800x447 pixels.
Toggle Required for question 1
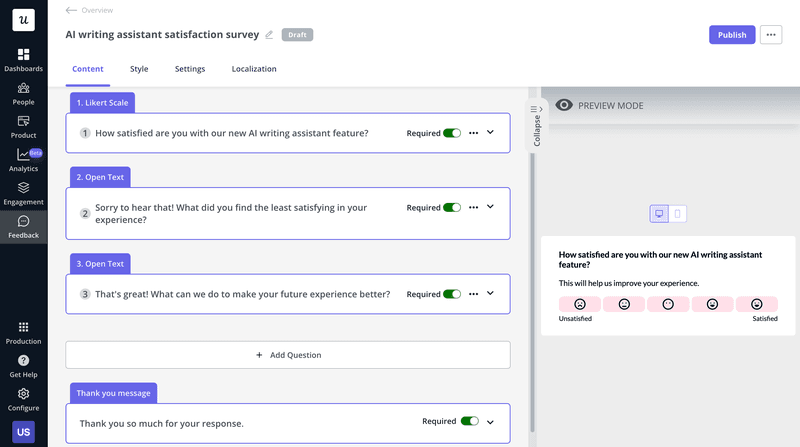(452, 133)
